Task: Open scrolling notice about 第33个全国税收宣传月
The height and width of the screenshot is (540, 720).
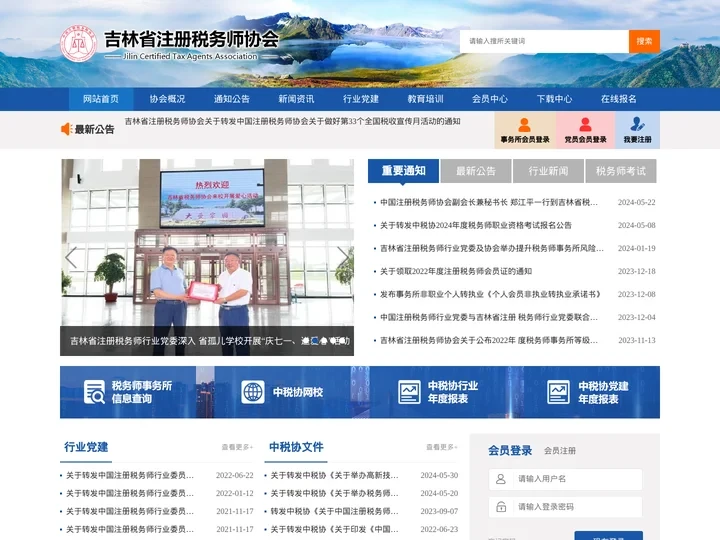Action: tap(292, 121)
